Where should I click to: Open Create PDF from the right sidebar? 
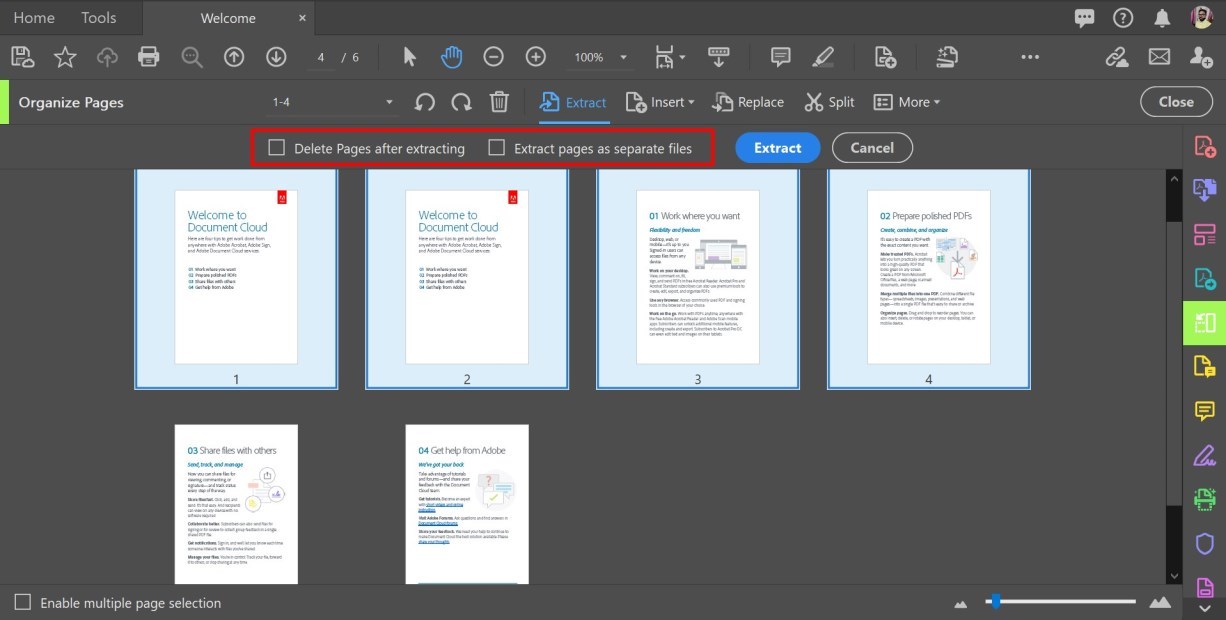tap(1203, 145)
